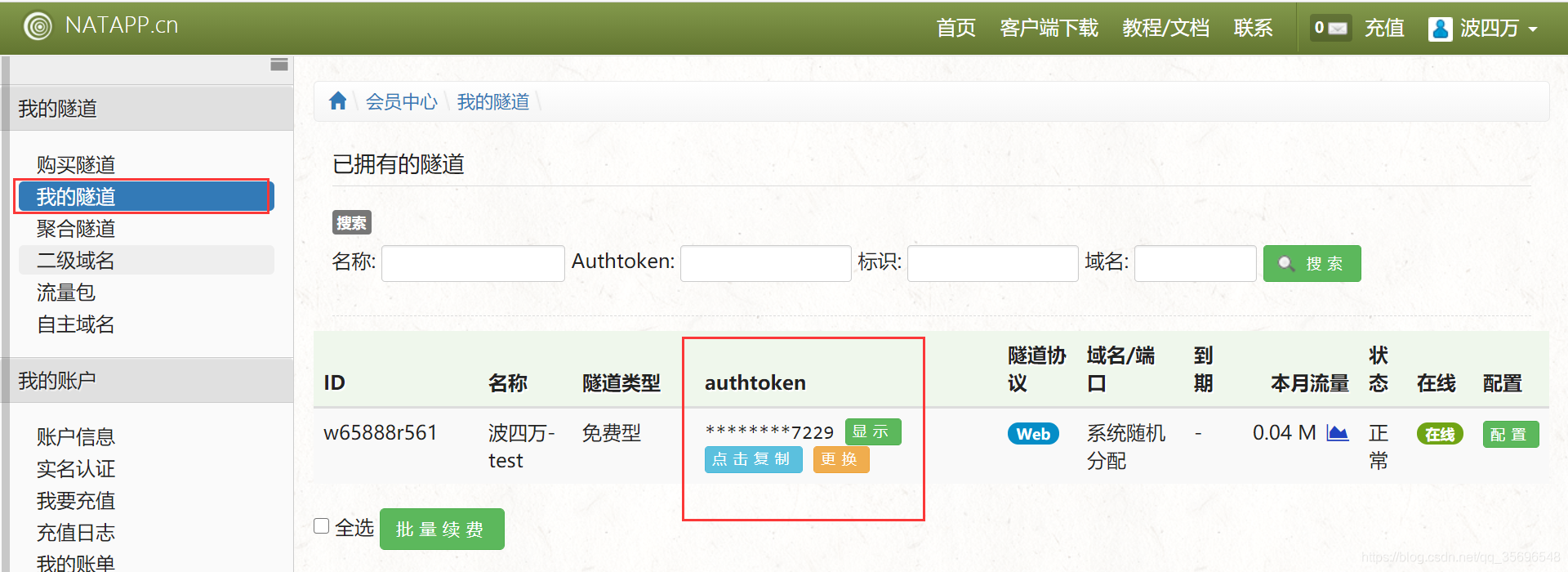Click the ID column header
The image size is (1568, 572).
pyautogui.click(x=334, y=382)
